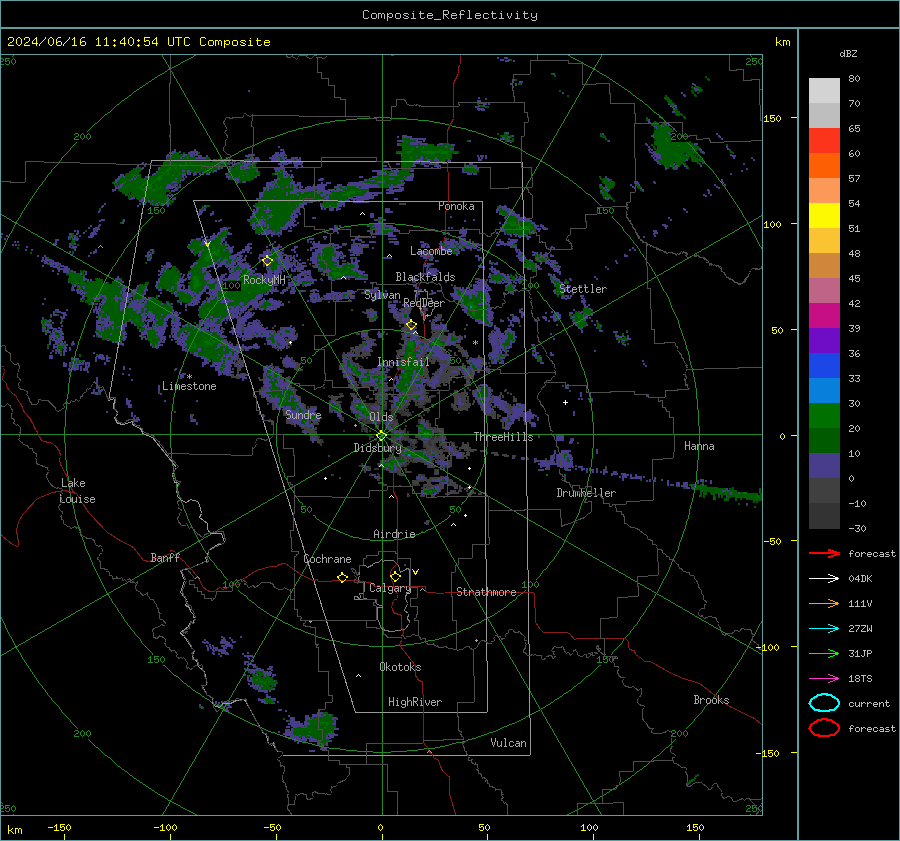900x841 pixels.
Task: Click the magenta 18TS arrow legend icon
Action: coord(824,679)
